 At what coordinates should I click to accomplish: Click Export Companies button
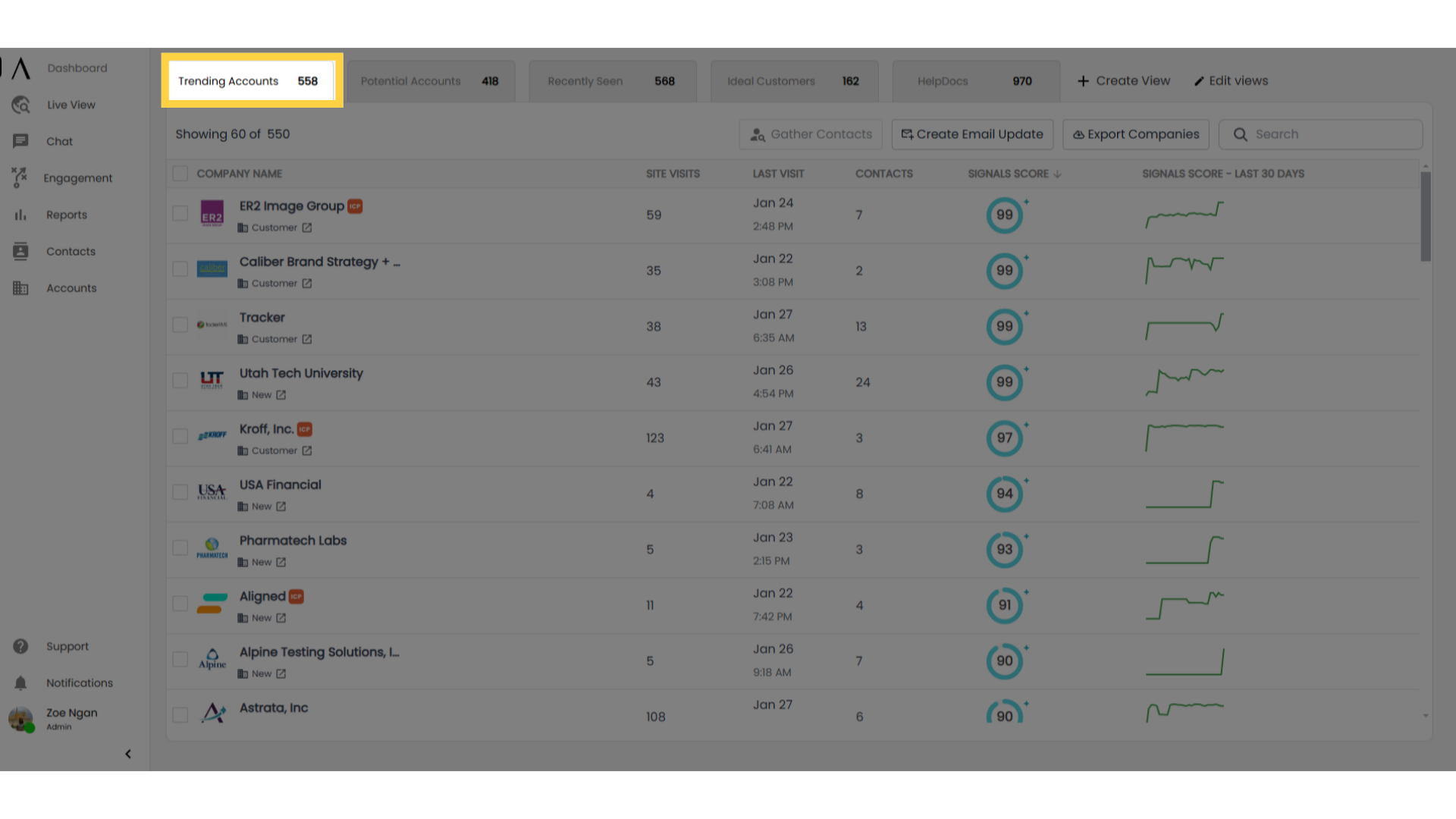click(x=1136, y=134)
